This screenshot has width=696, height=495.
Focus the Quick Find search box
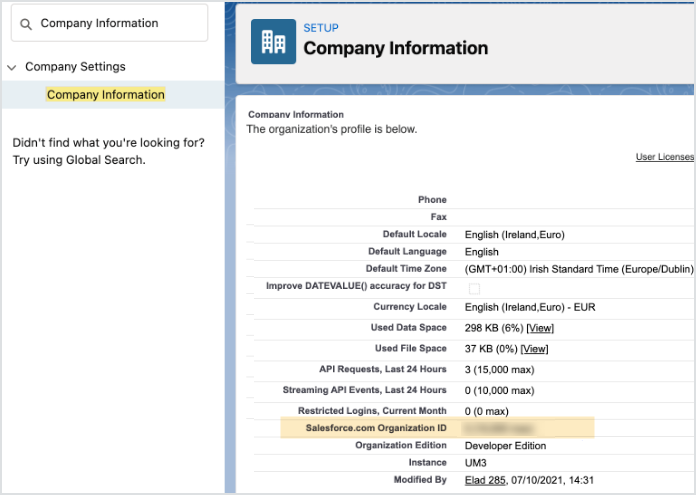[x=118, y=23]
